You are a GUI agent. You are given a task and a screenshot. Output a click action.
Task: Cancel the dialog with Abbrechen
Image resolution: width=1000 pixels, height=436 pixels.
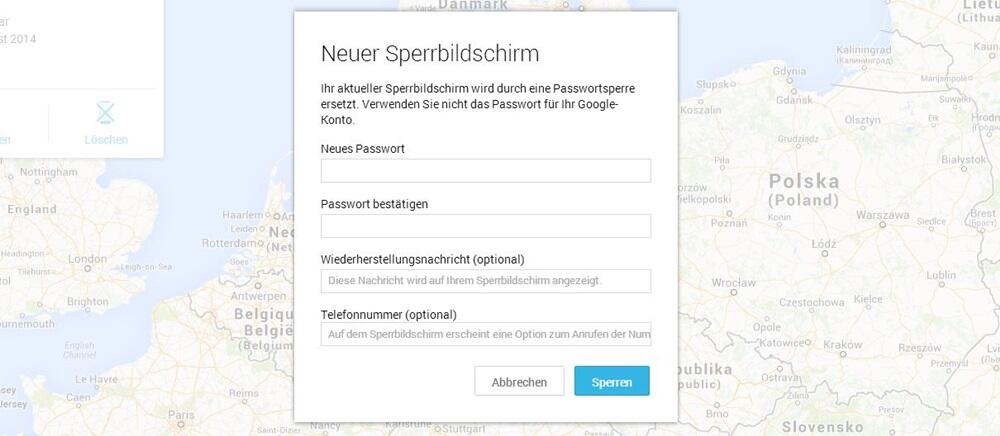pyautogui.click(x=519, y=381)
